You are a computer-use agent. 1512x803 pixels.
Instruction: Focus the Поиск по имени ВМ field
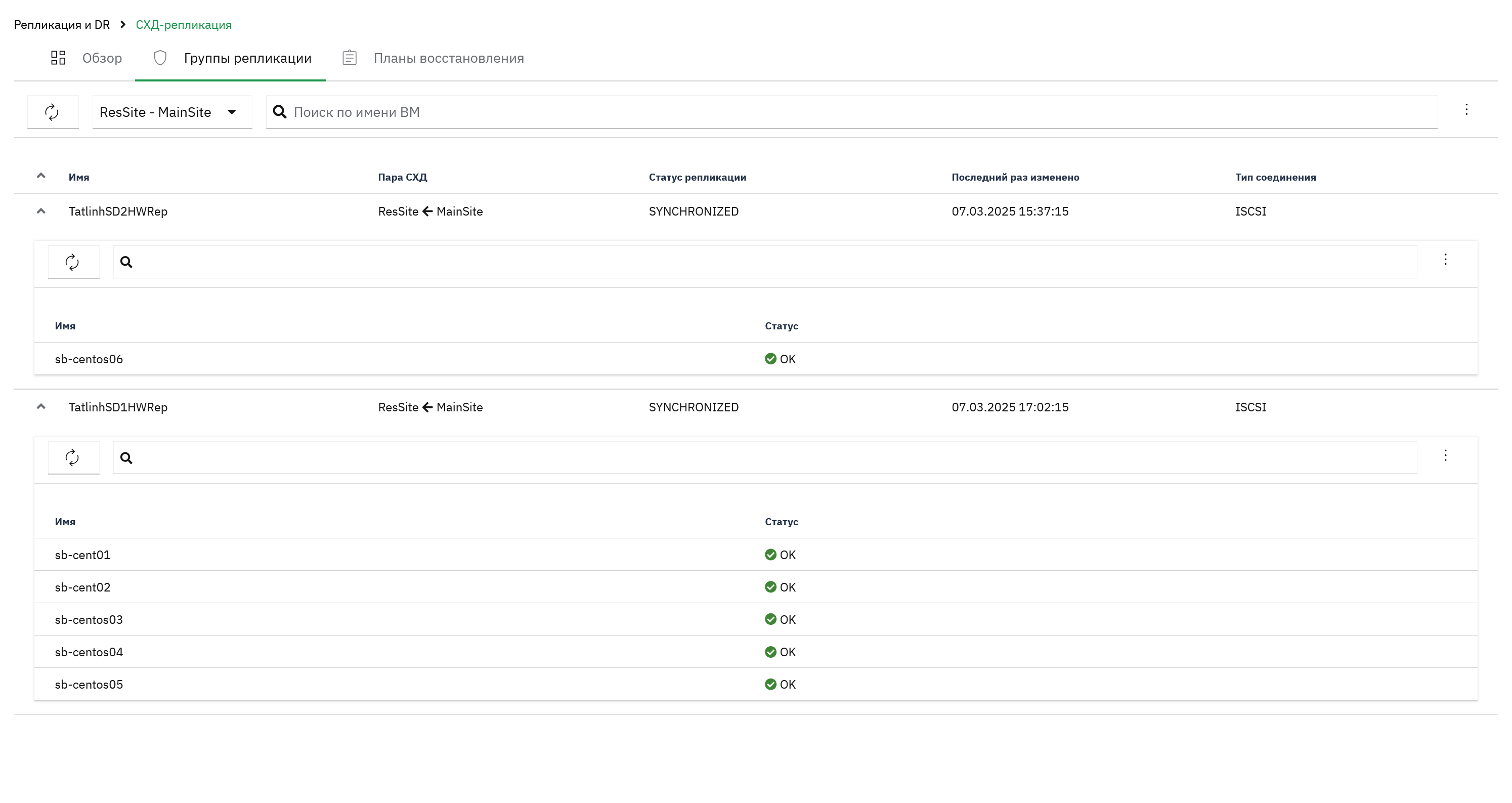852,111
